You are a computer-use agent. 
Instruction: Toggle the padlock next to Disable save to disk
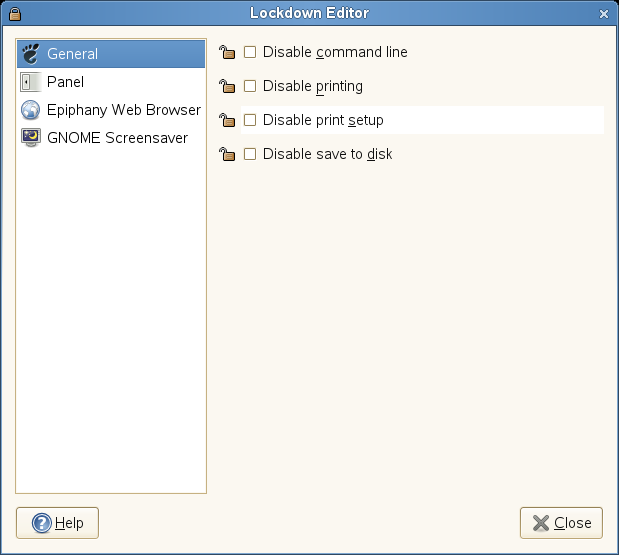click(227, 154)
